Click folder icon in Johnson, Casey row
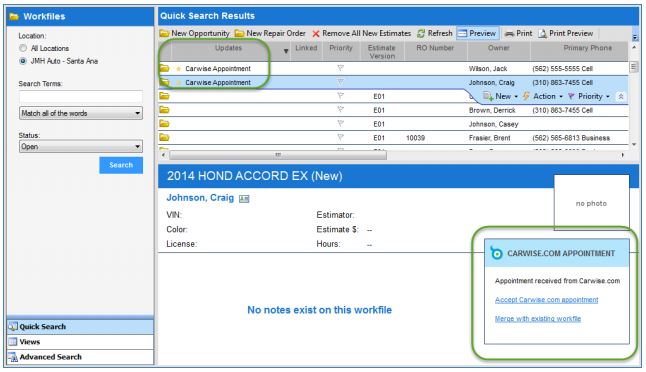Image resolution: width=646 pixels, height=372 pixels. click(x=164, y=124)
